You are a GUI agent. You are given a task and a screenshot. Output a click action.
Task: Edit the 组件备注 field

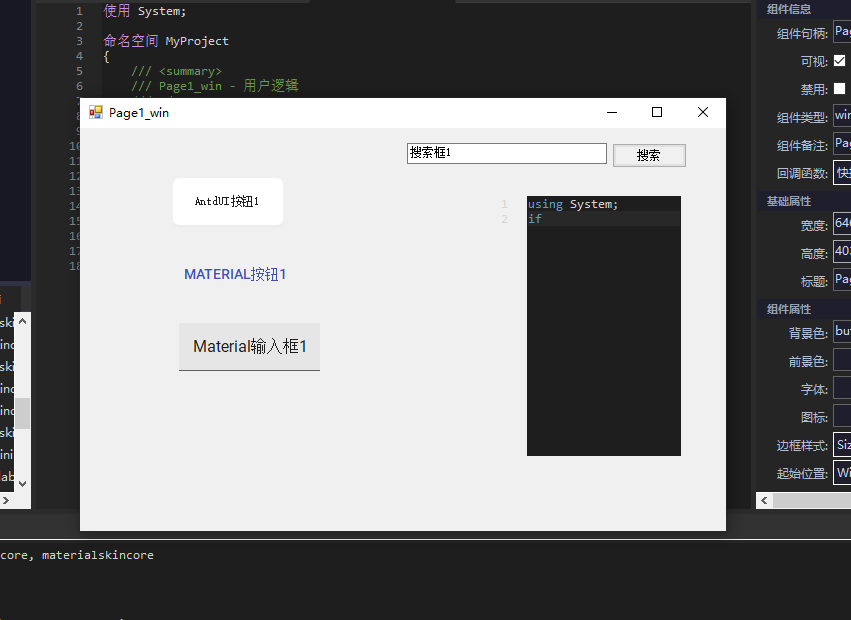842,144
